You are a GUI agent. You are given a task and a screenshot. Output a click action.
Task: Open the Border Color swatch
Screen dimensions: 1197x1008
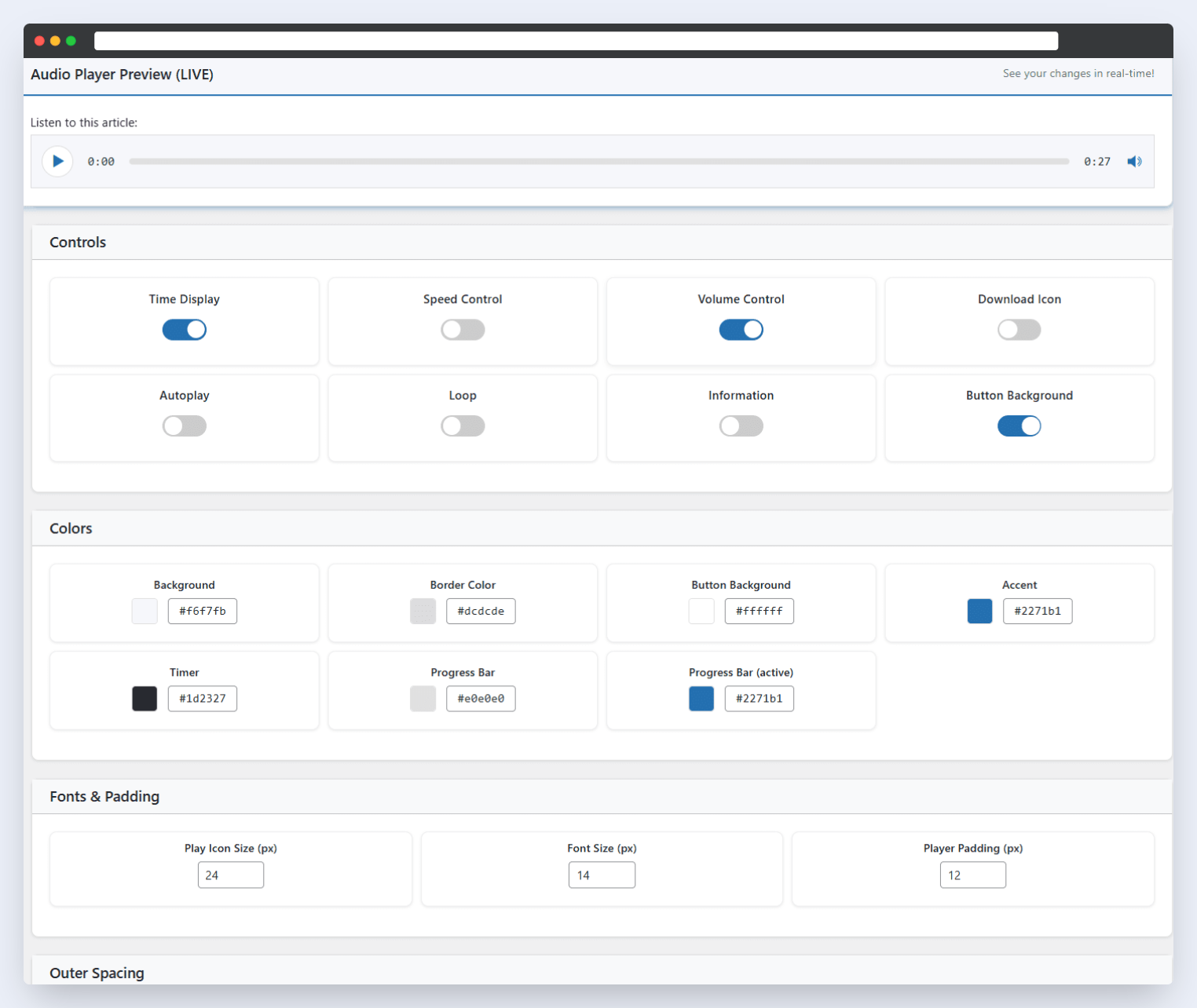[x=423, y=611]
